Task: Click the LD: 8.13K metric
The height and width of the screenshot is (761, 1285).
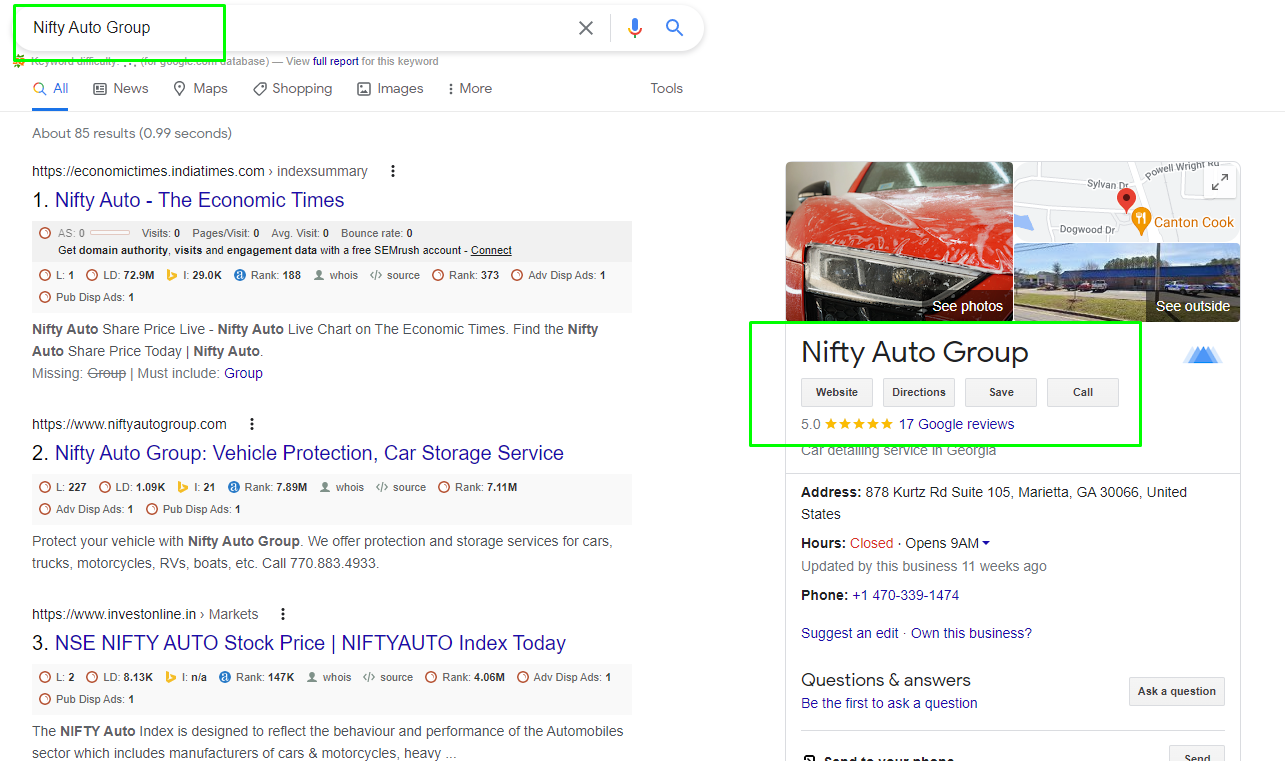Action: (119, 677)
